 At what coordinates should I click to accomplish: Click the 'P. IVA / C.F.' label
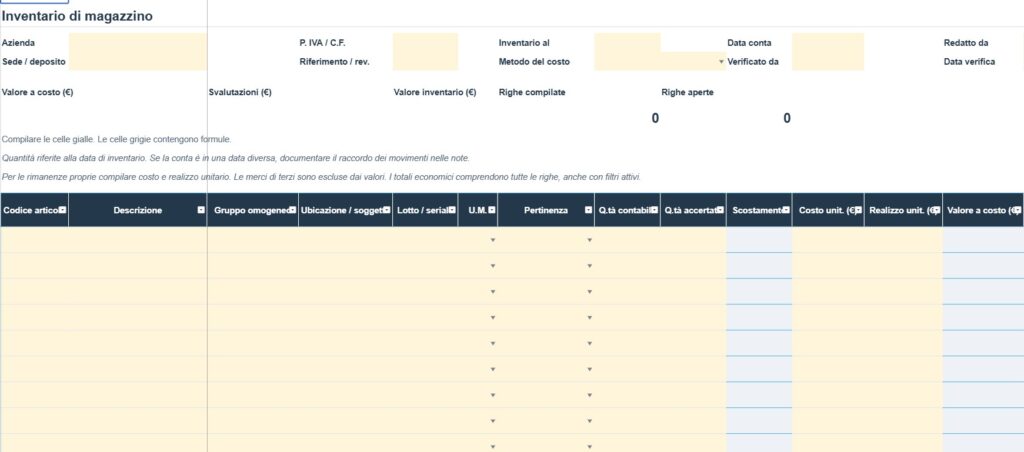click(x=322, y=43)
